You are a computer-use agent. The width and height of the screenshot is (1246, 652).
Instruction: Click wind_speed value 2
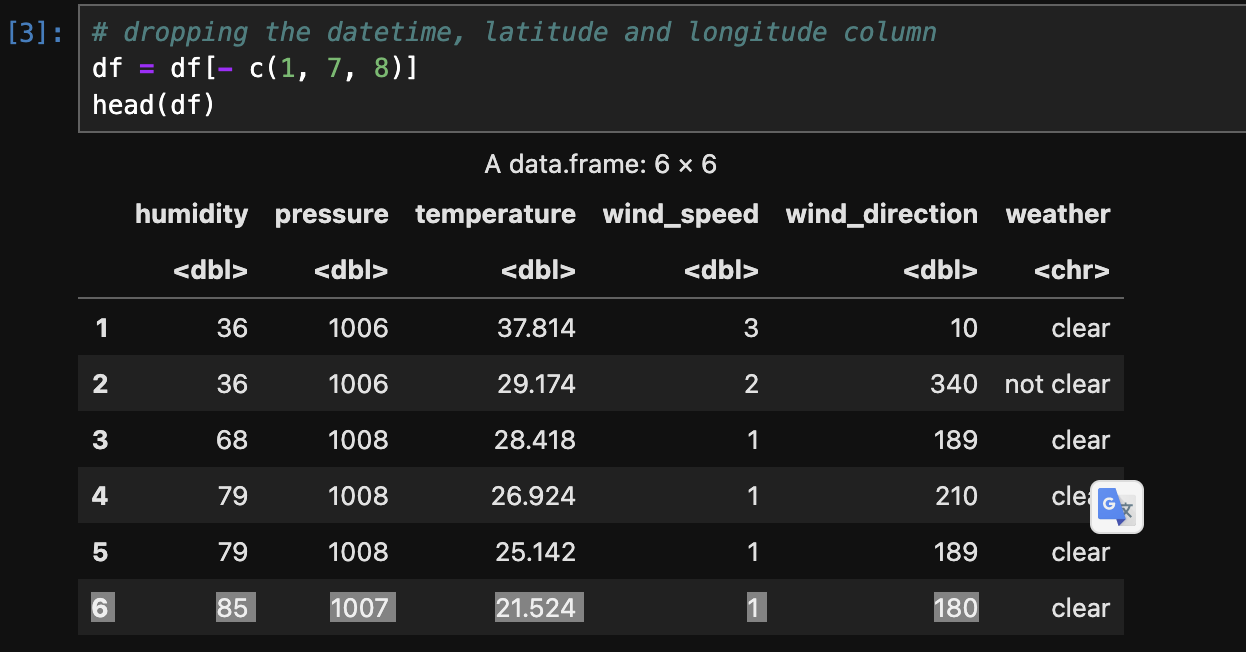click(x=751, y=384)
